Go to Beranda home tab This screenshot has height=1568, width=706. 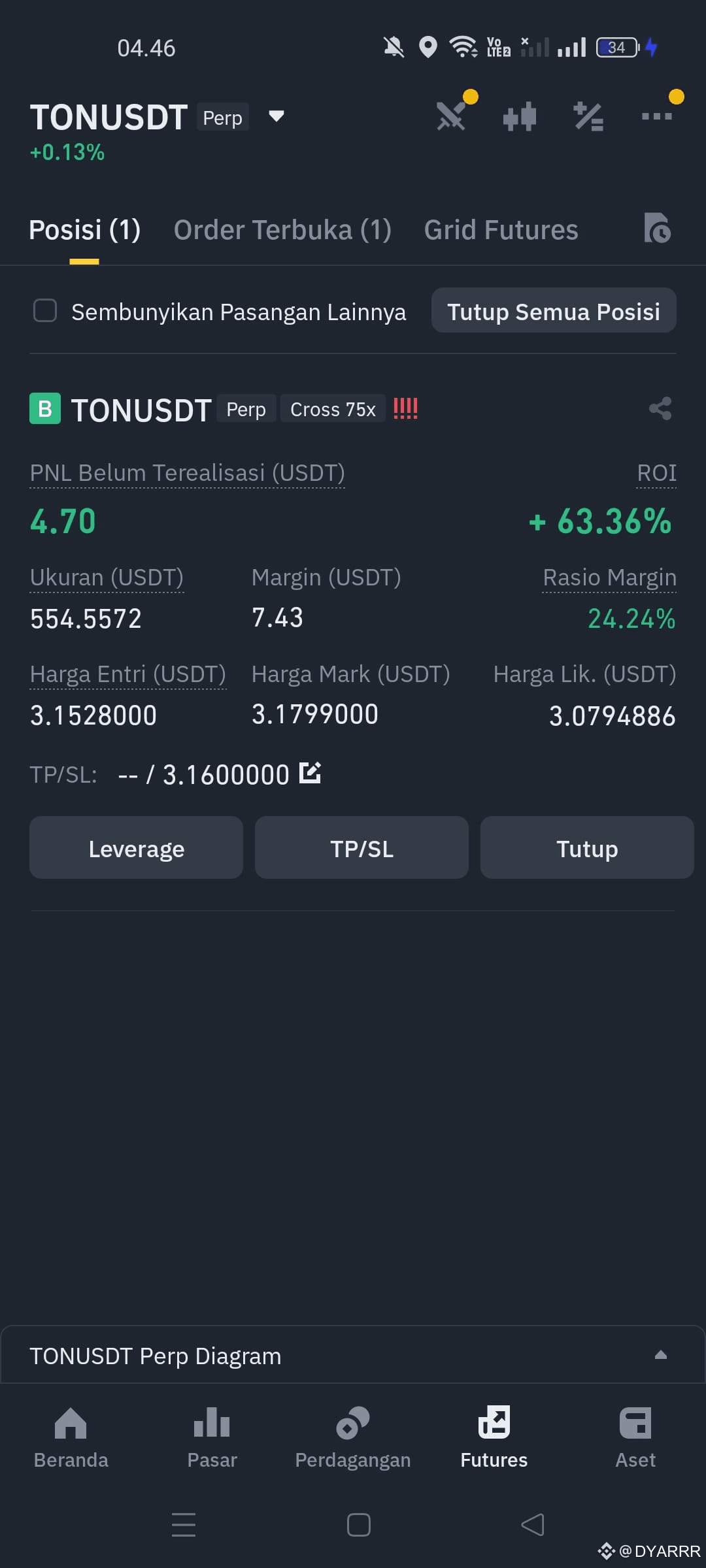point(71,1437)
